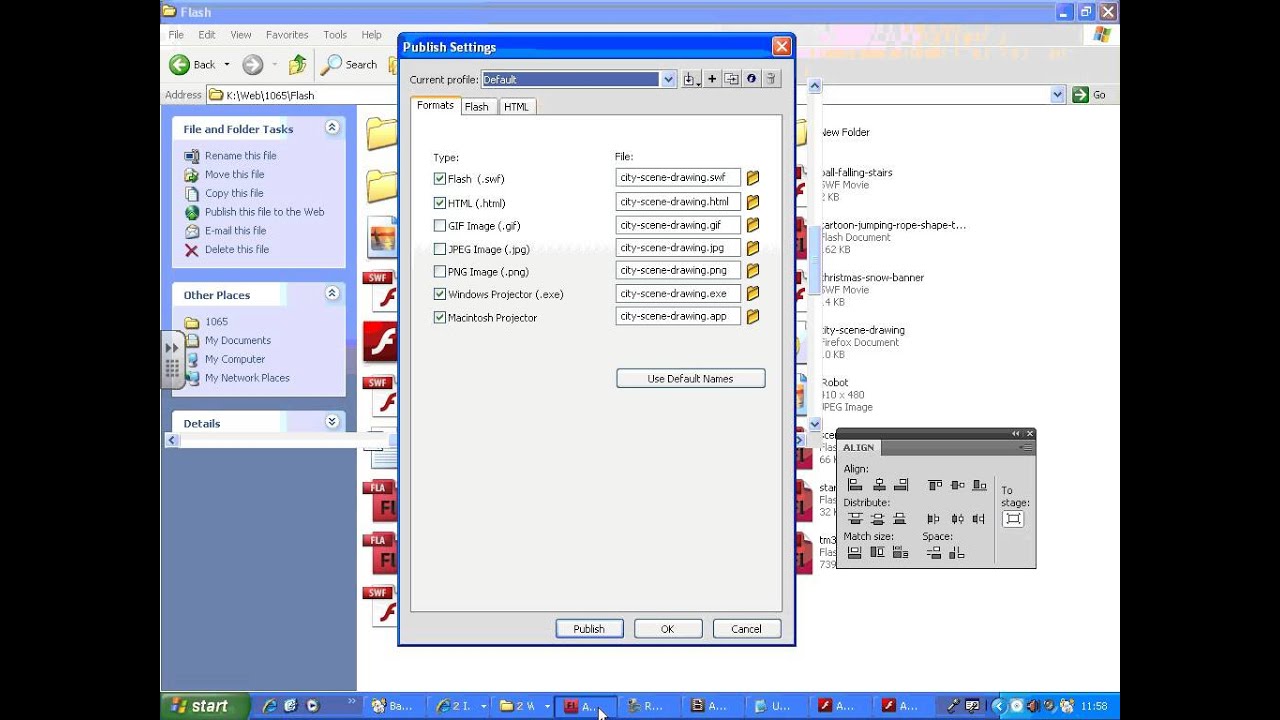Browse folder for city-scene-drawing.gif
The image size is (1280, 720).
753,225
